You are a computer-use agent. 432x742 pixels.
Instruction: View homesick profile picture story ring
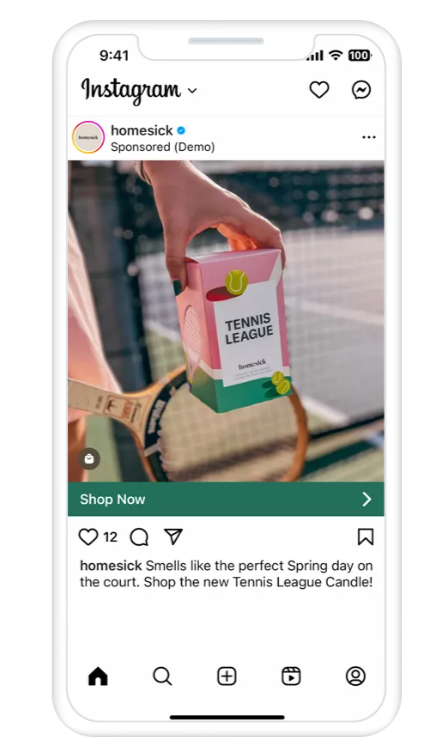88,137
